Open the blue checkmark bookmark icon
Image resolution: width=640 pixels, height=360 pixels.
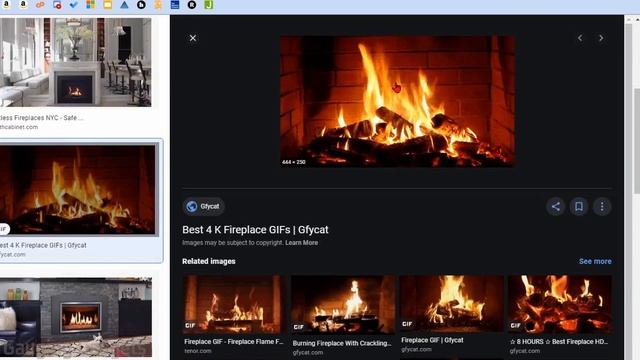pos(74,5)
